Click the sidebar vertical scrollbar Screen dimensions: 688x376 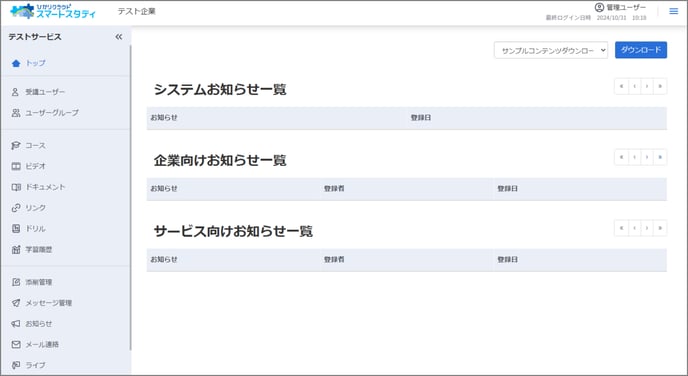click(x=130, y=197)
